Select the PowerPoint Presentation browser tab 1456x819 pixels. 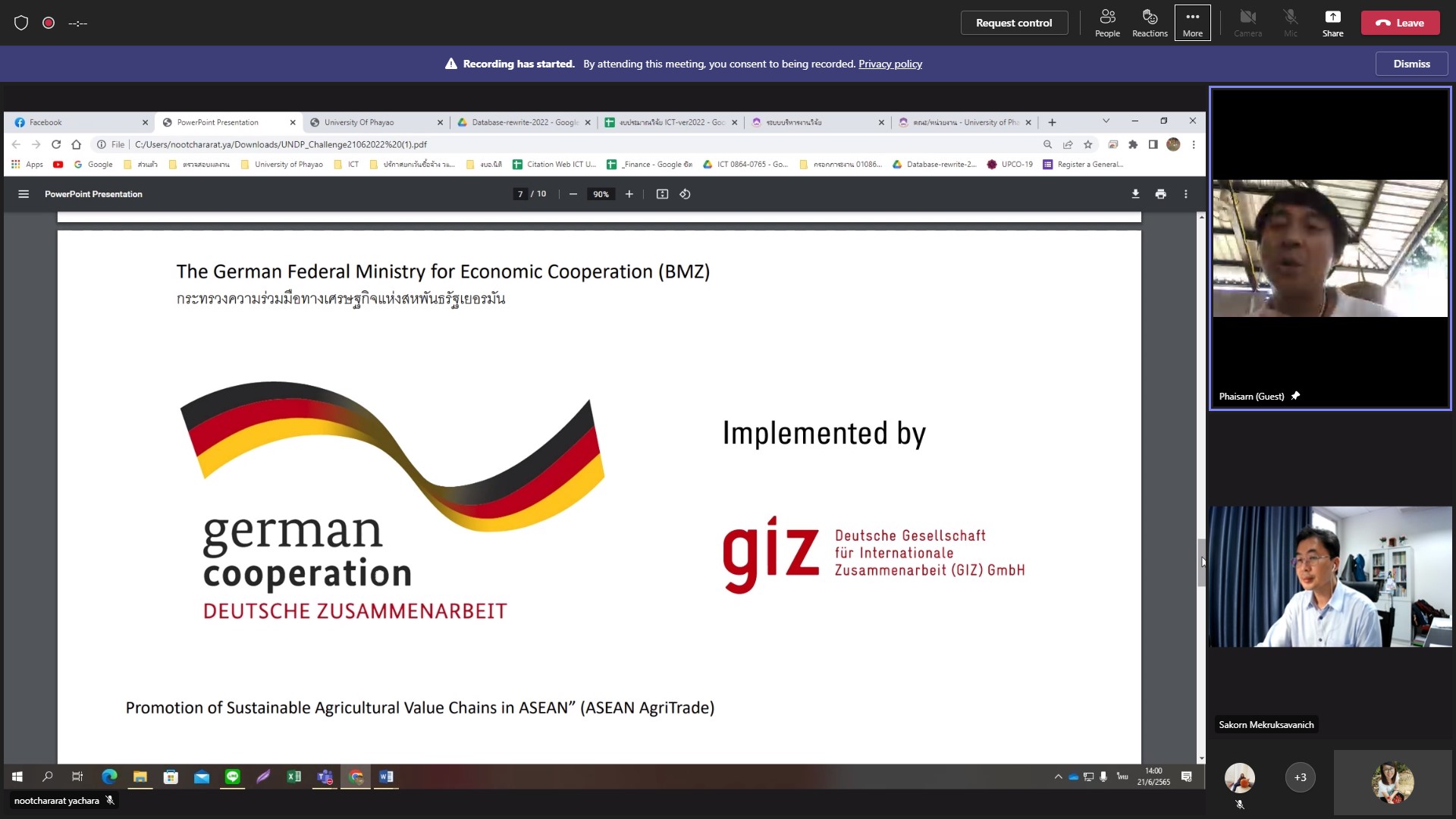click(228, 122)
